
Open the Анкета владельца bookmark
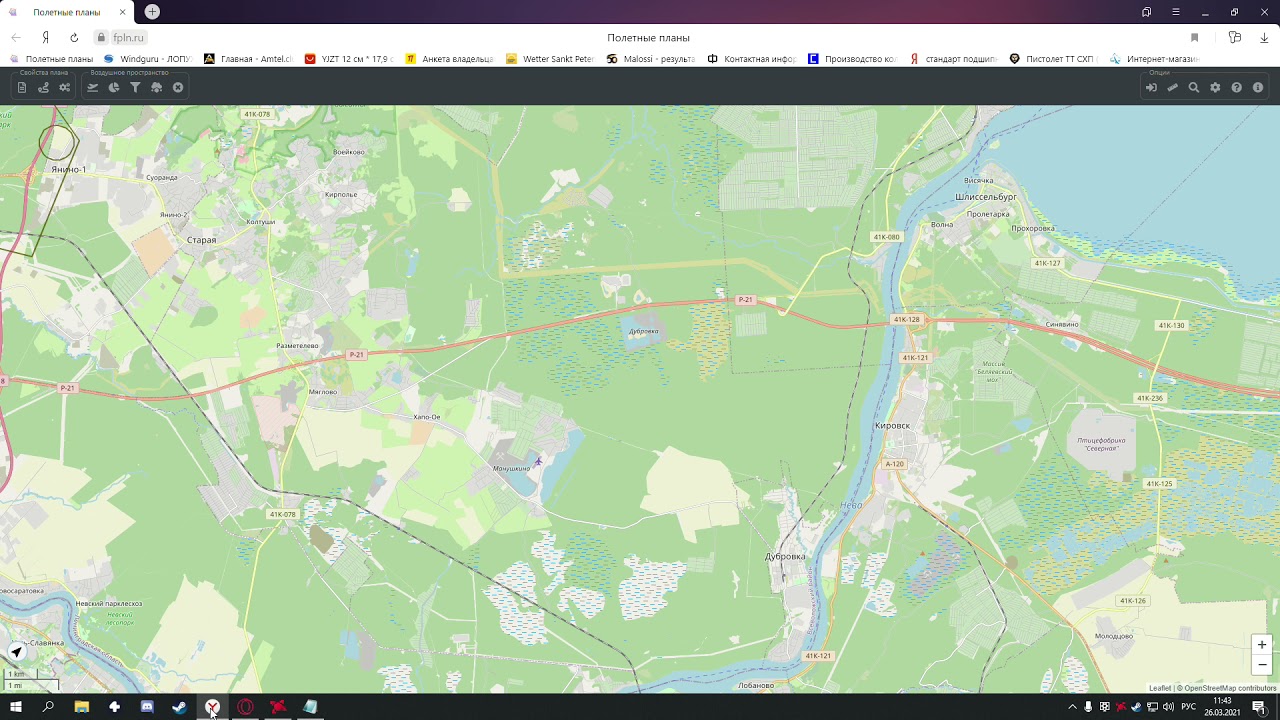pyautogui.click(x=450, y=59)
